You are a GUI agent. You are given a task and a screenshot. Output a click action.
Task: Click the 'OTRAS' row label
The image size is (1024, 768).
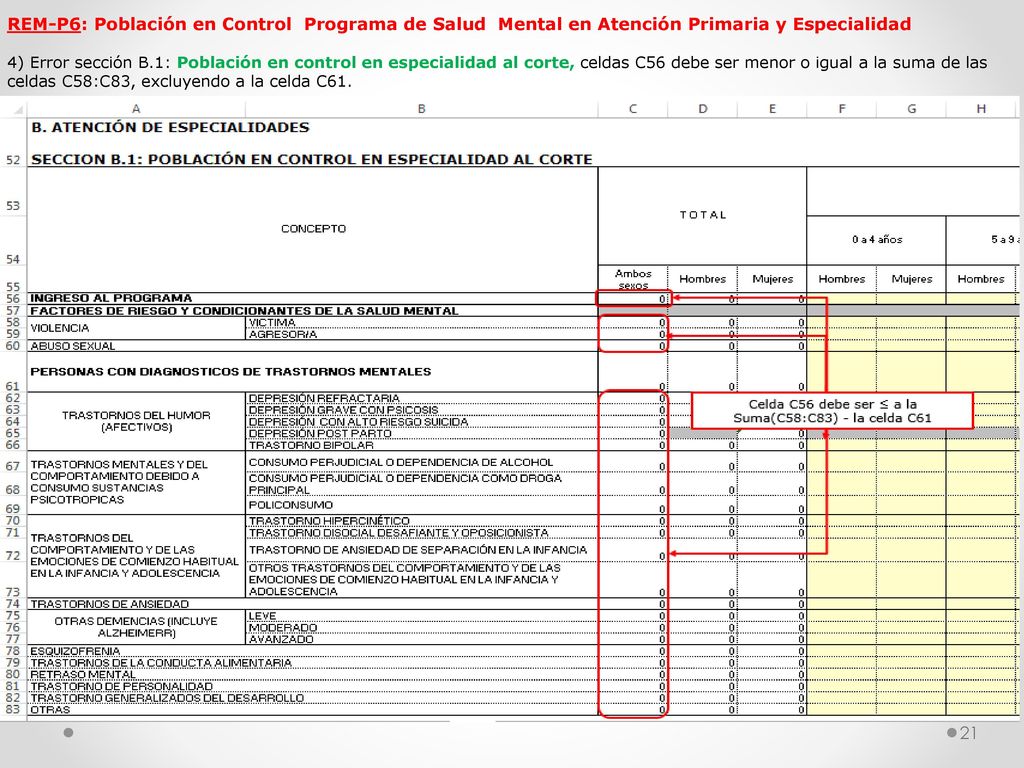tap(50, 710)
